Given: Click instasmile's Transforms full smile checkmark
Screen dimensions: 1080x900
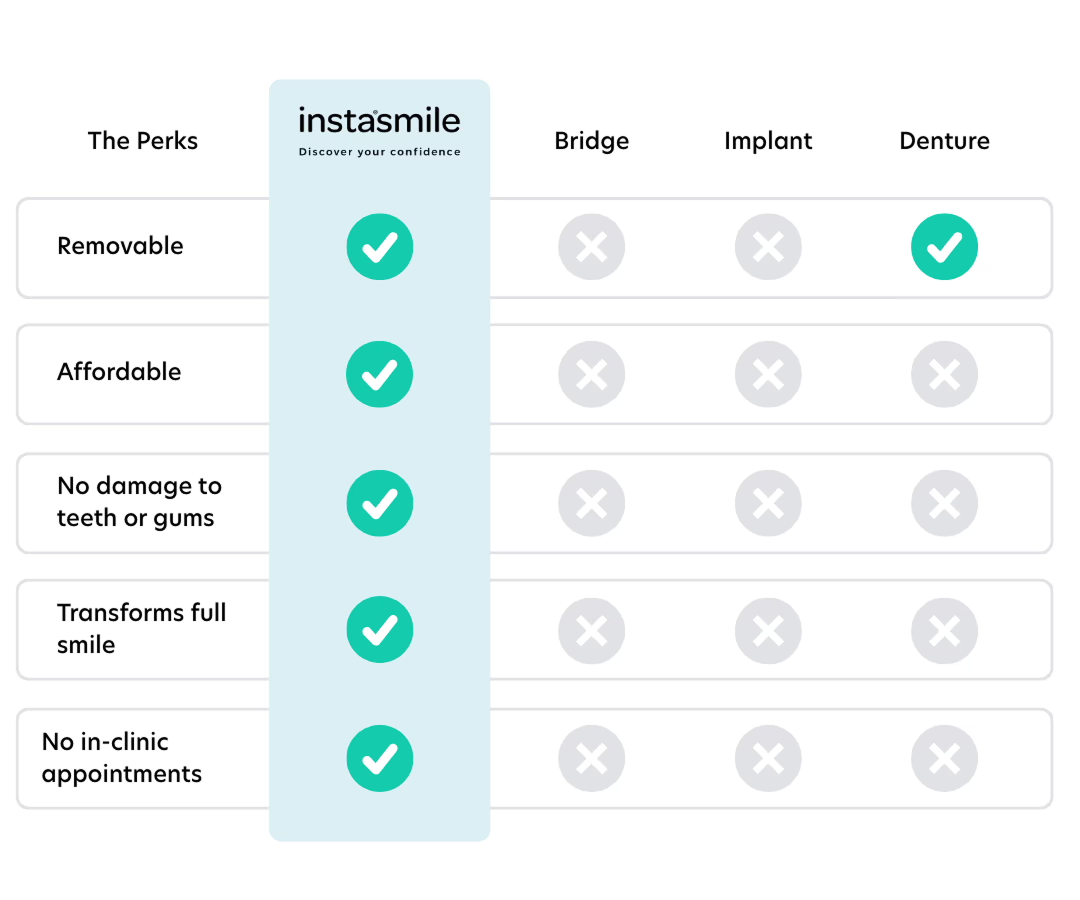Looking at the screenshot, I should click(x=379, y=630).
